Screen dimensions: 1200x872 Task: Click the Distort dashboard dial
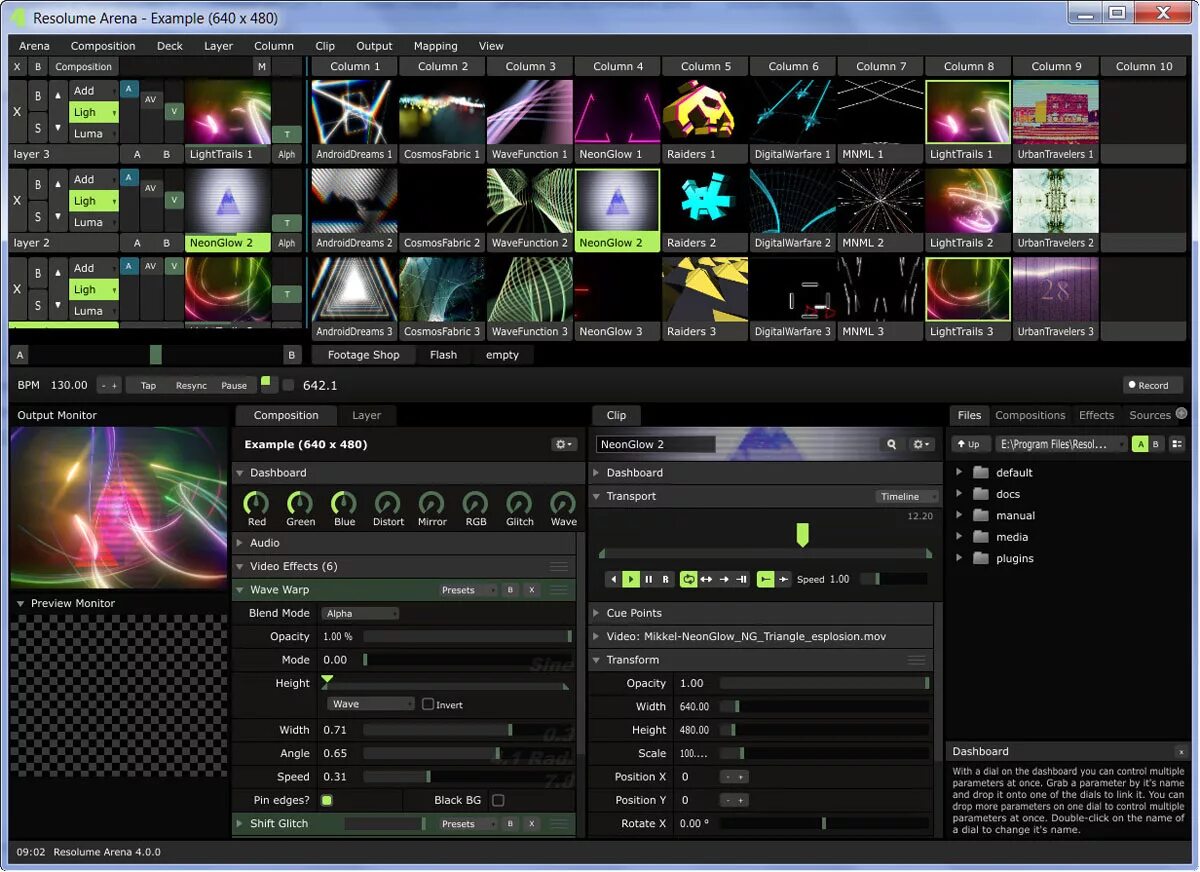click(x=388, y=503)
